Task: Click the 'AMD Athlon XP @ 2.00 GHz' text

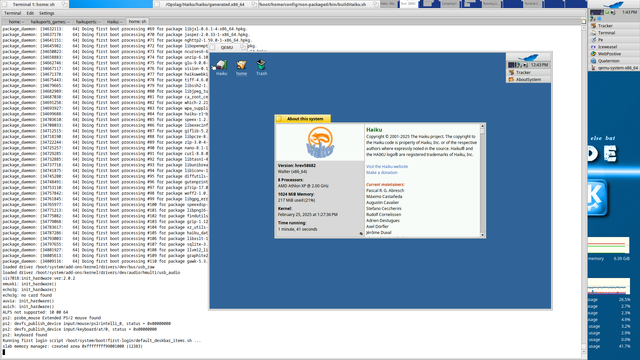Action: (x=303, y=186)
